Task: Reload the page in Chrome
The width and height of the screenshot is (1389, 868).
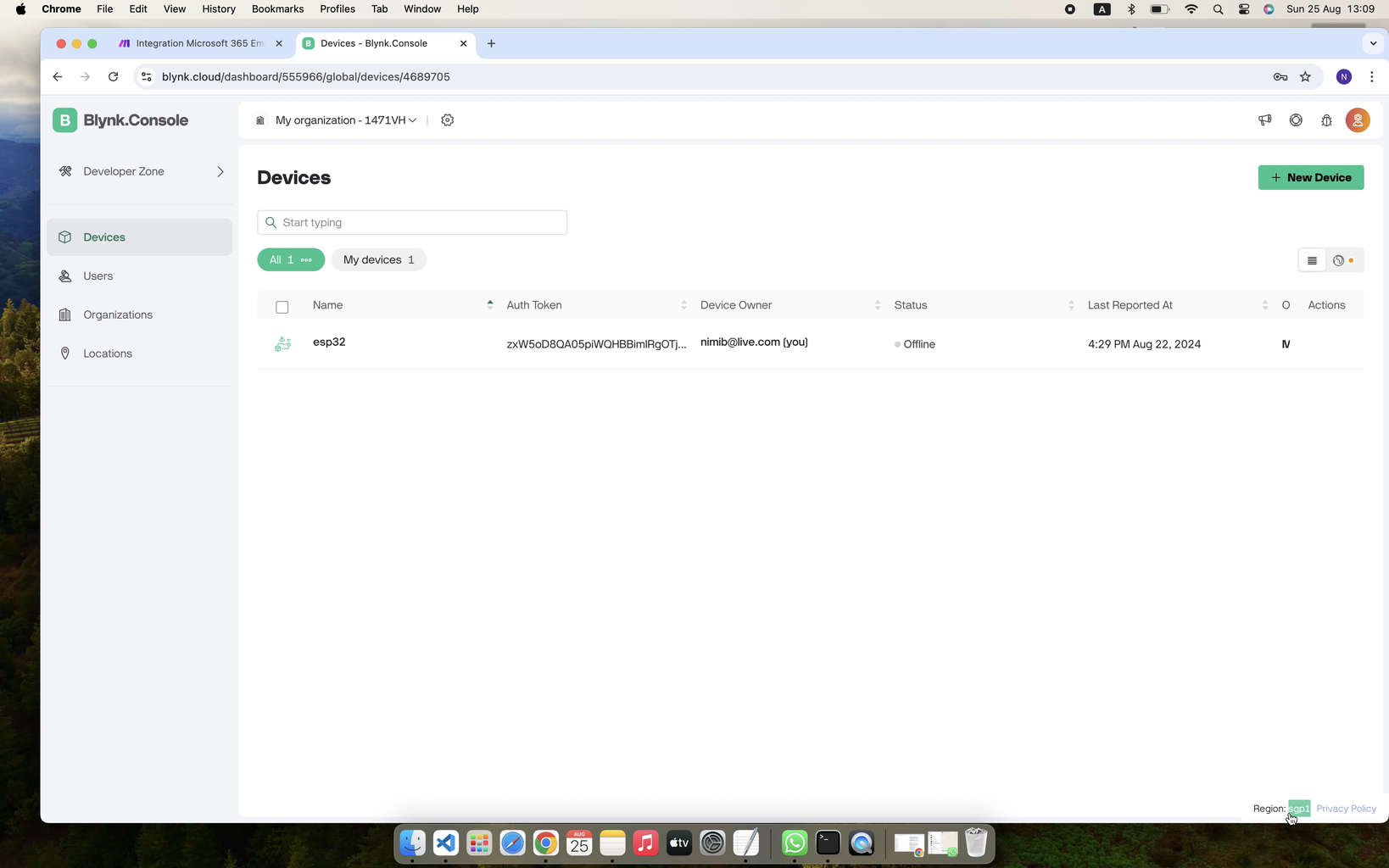Action: click(x=113, y=77)
